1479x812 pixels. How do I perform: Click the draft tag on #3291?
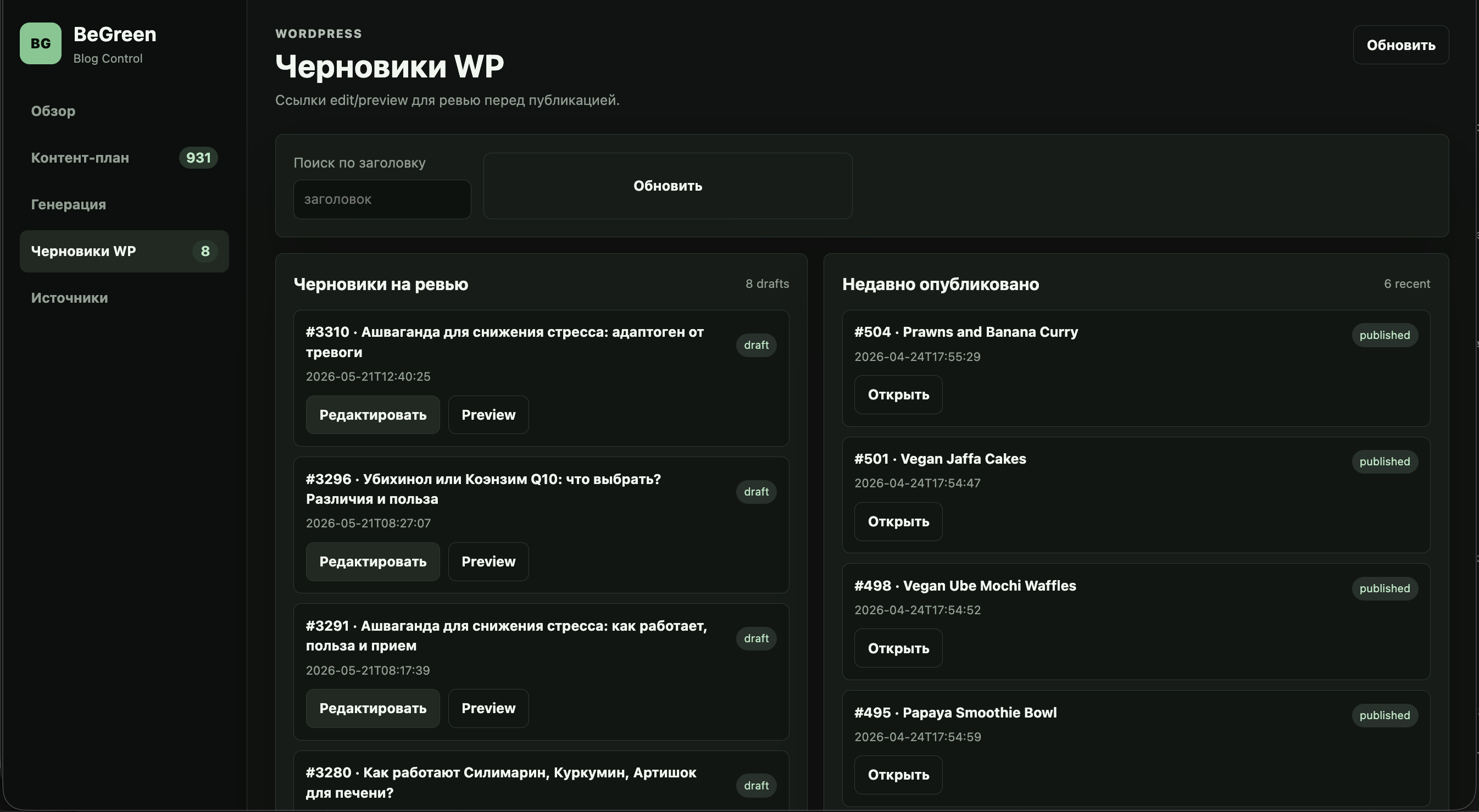[x=756, y=638]
